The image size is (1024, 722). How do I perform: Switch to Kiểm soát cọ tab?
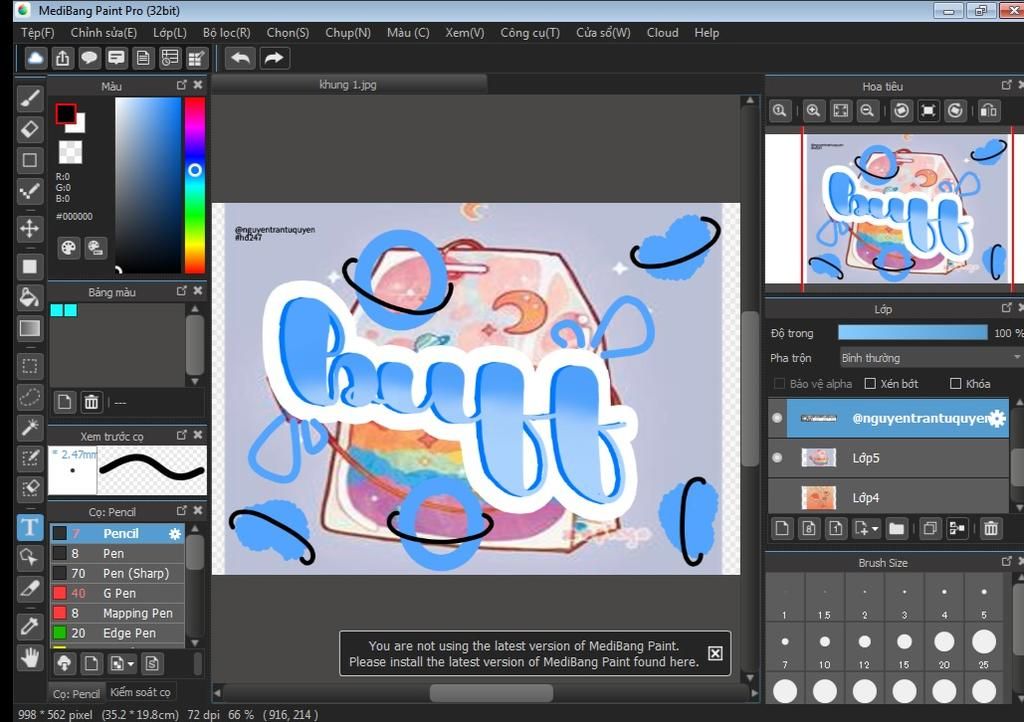click(140, 692)
